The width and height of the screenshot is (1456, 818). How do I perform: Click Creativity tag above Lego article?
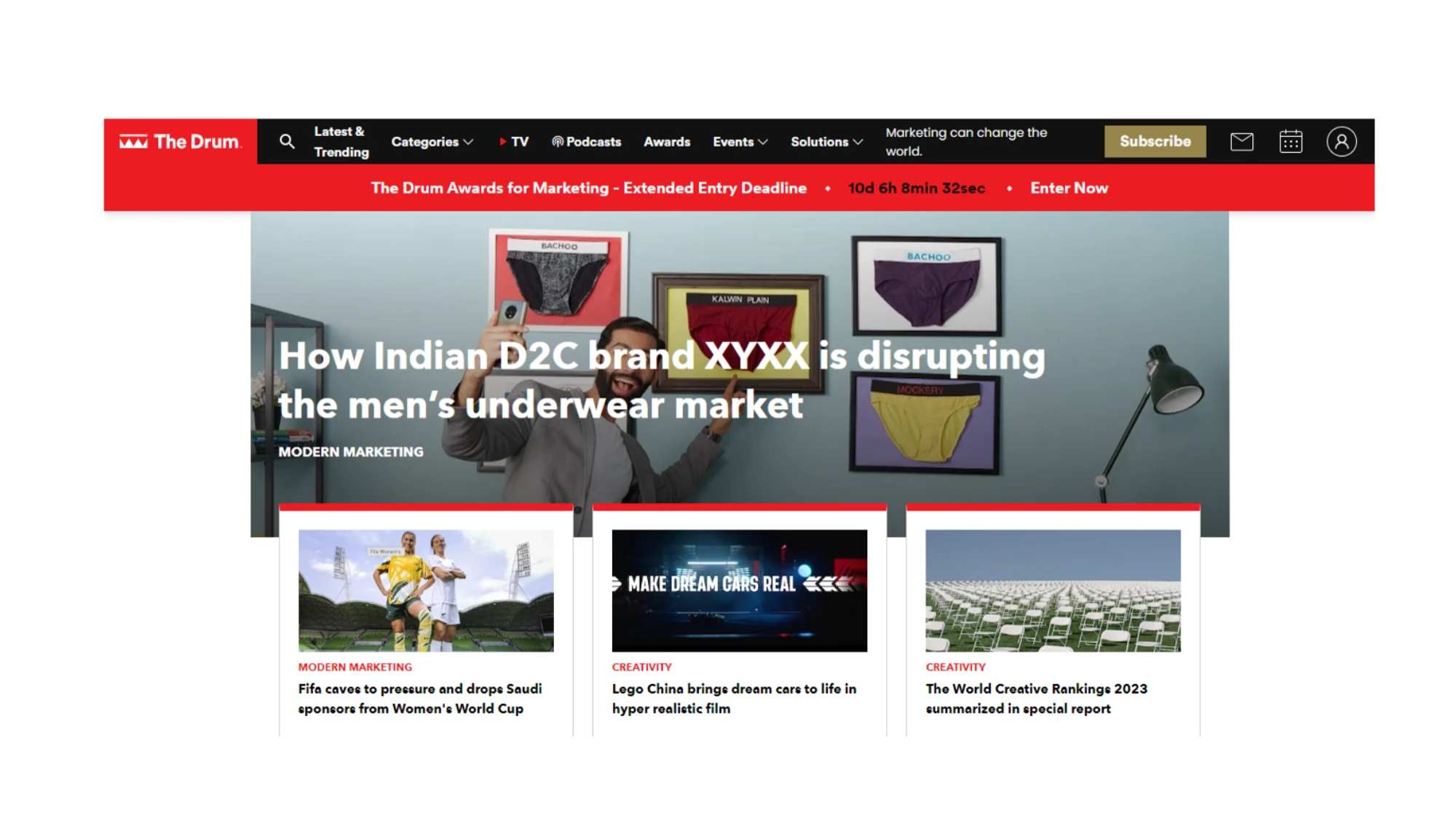[641, 667]
